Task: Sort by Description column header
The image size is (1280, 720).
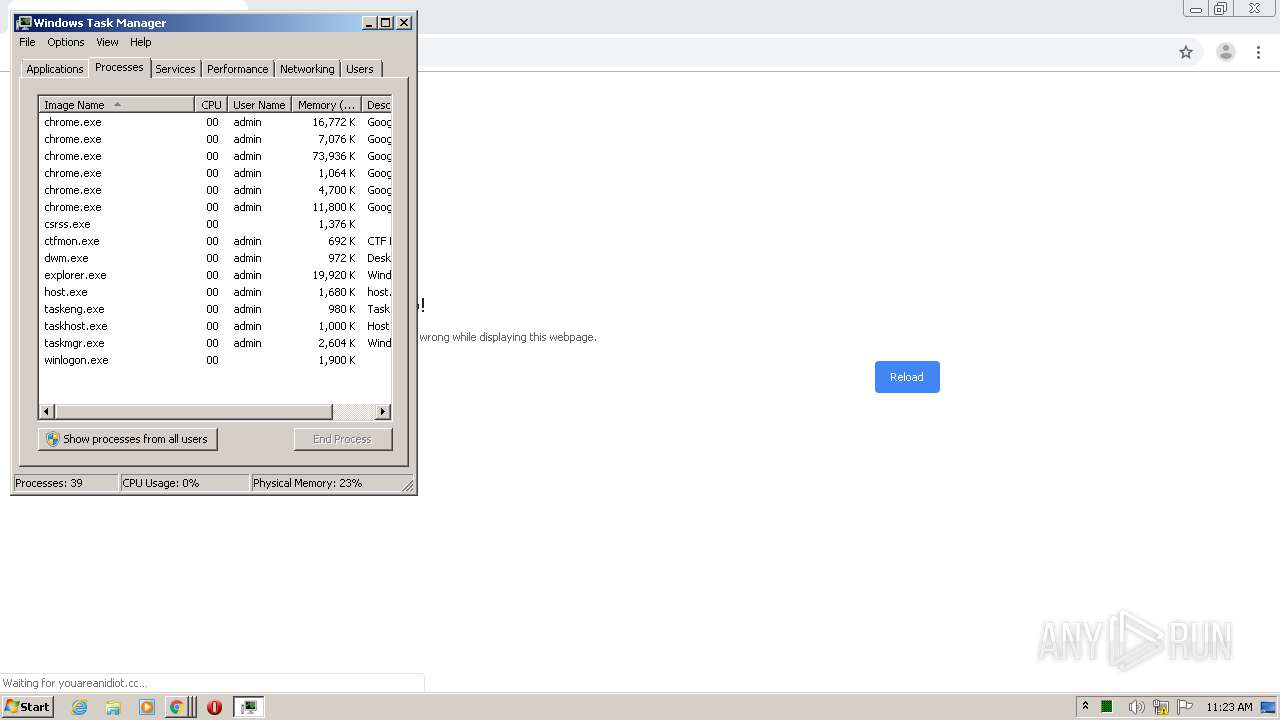Action: (x=377, y=105)
